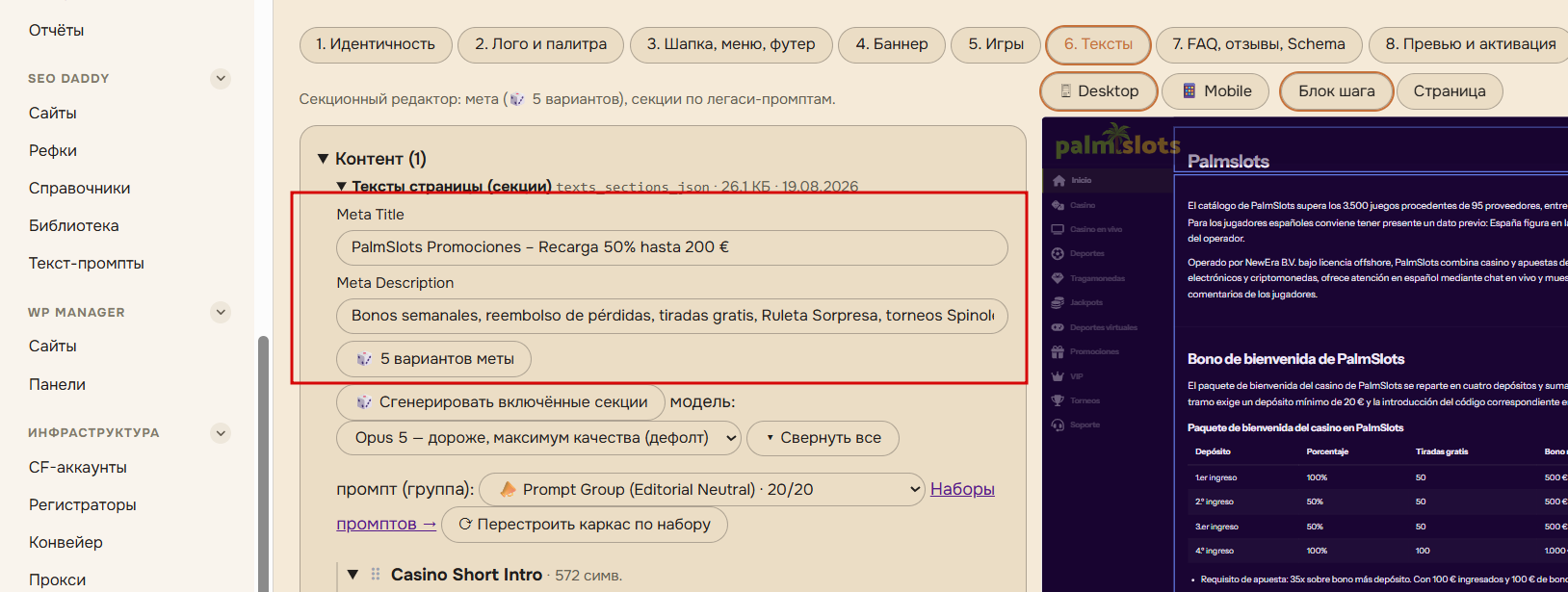The height and width of the screenshot is (592, 1568).
Task: Click the phone icon on the Mobile button
Action: click(1189, 90)
